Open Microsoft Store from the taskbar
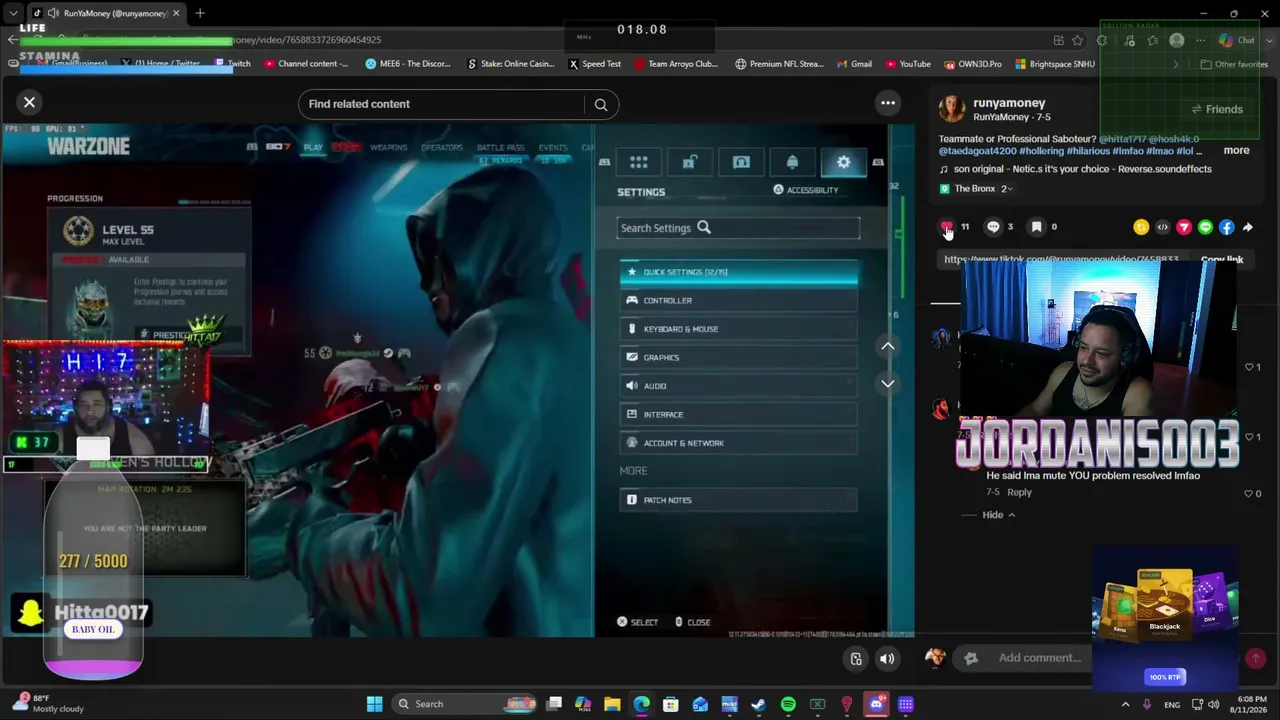 point(671,704)
